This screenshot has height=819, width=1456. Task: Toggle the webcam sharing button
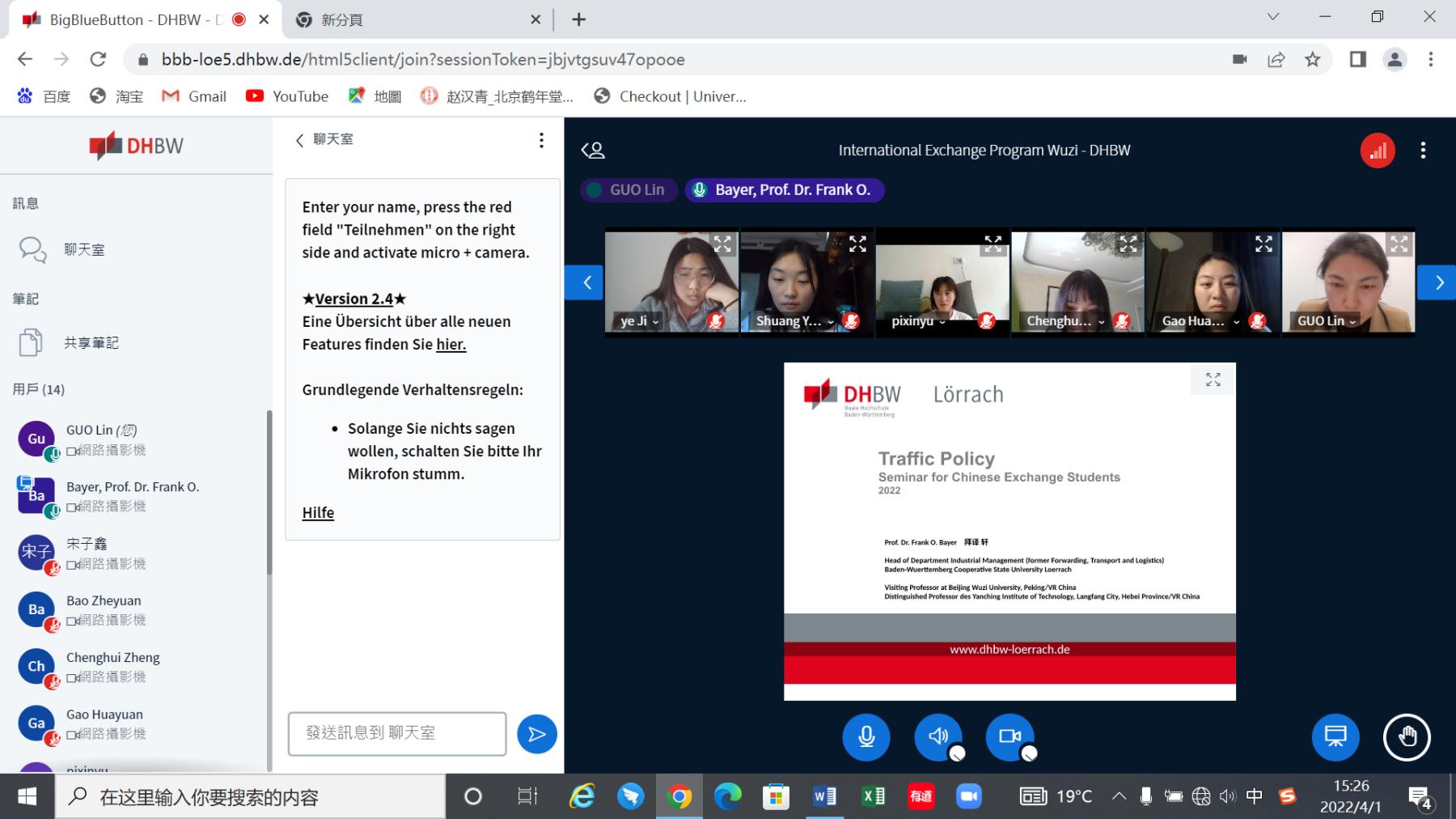click(x=1009, y=736)
